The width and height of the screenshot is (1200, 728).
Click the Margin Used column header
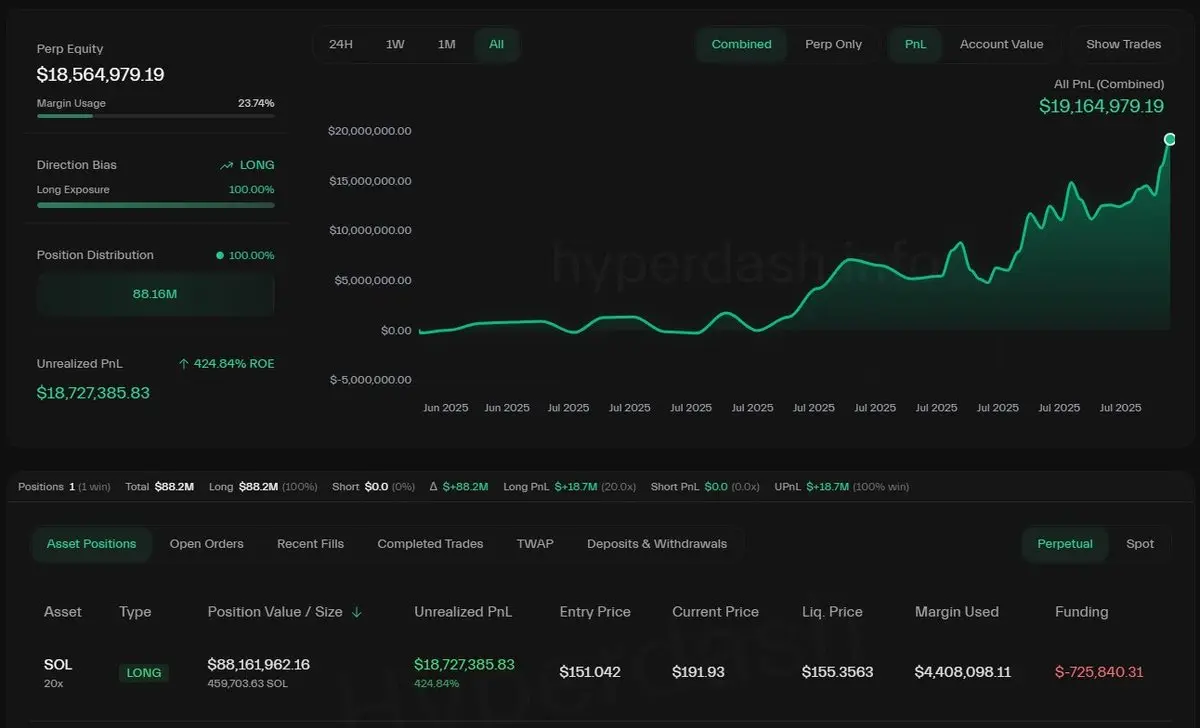pyautogui.click(x=956, y=612)
